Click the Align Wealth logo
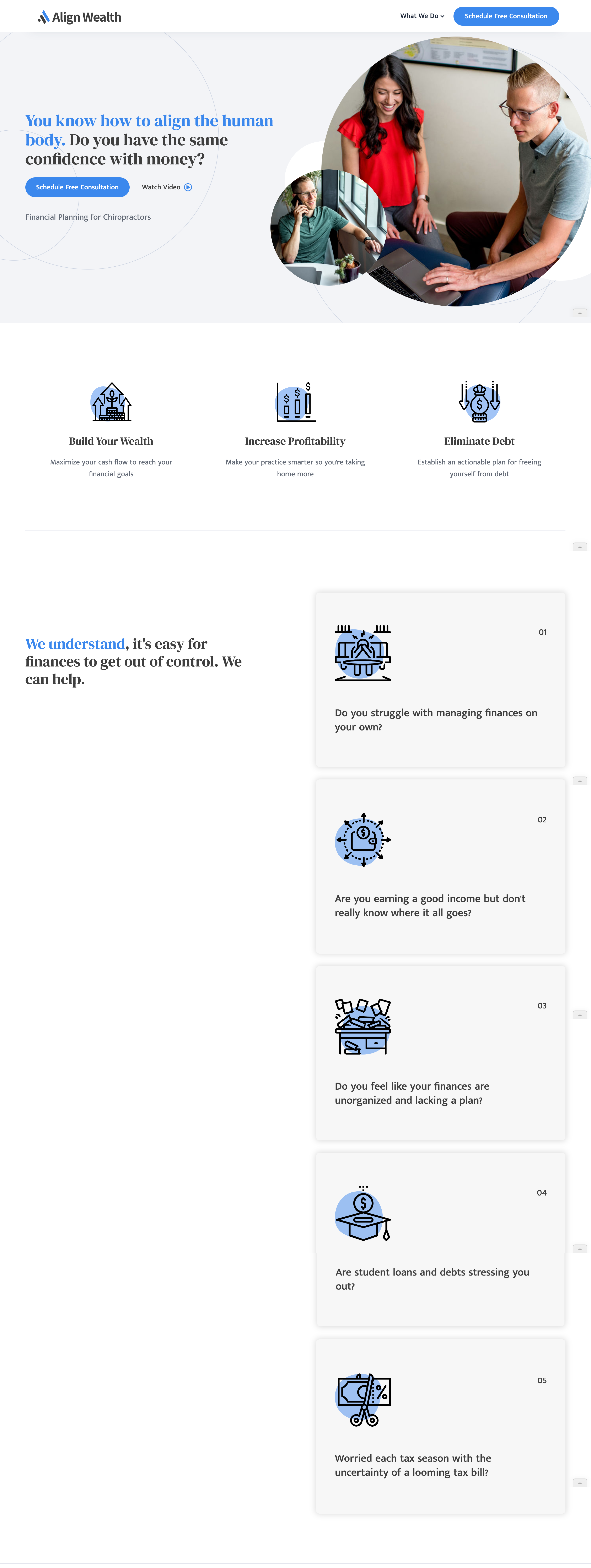Image resolution: width=591 pixels, height=1568 pixels. point(79,17)
